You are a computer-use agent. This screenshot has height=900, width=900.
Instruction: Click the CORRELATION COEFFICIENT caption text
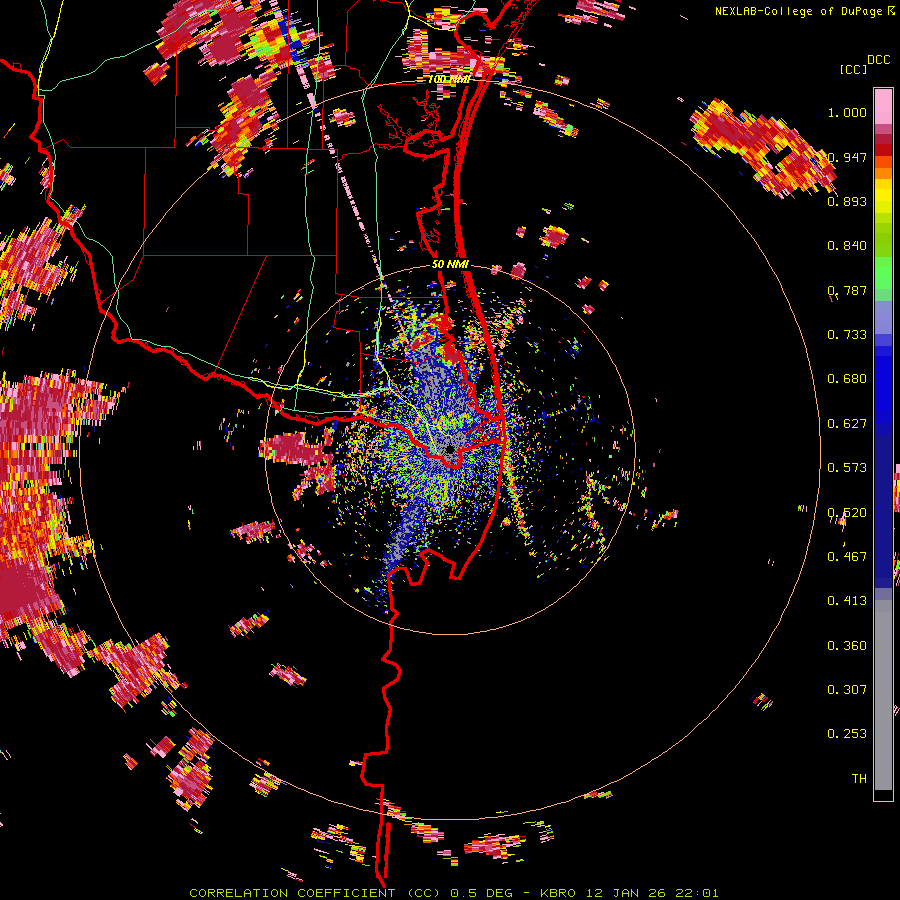coord(292,893)
